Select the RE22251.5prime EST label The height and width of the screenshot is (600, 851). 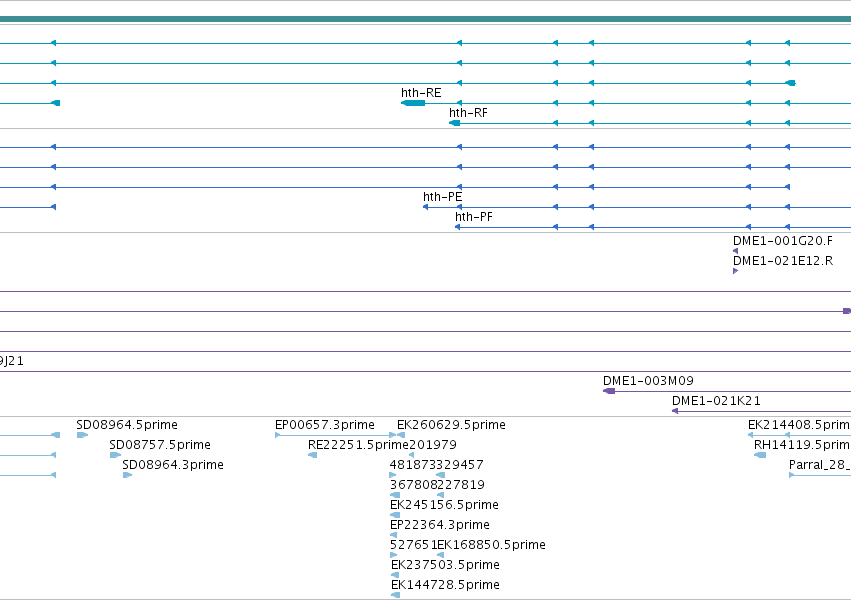(x=358, y=445)
